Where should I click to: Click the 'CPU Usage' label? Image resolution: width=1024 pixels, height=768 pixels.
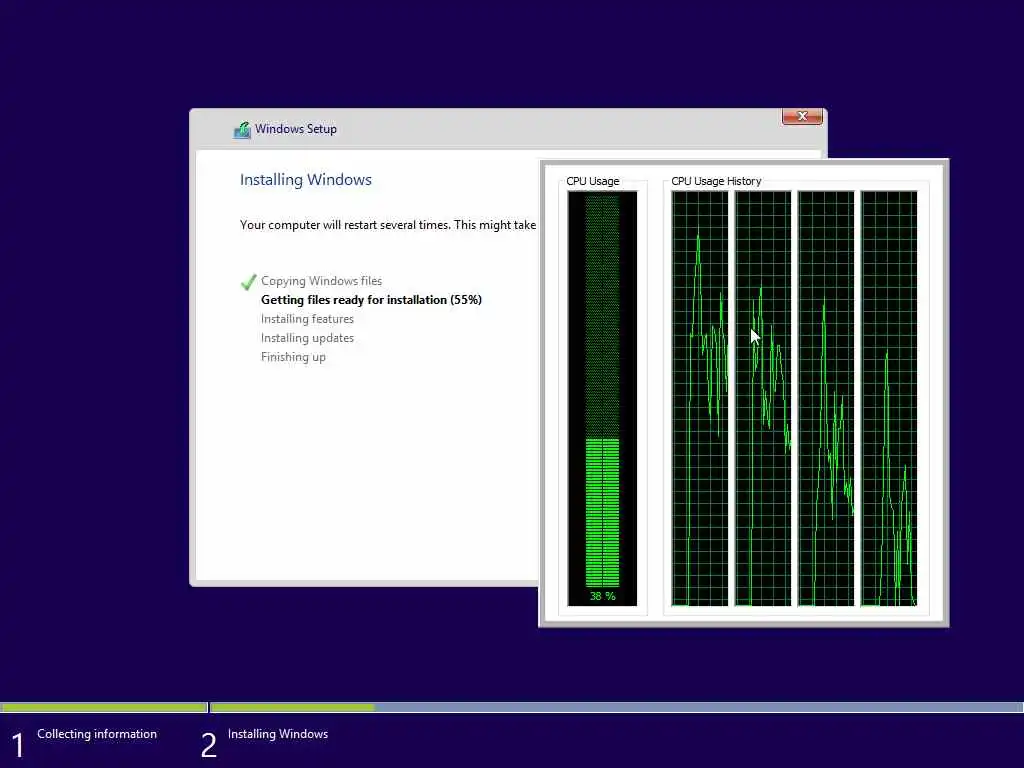(x=592, y=181)
